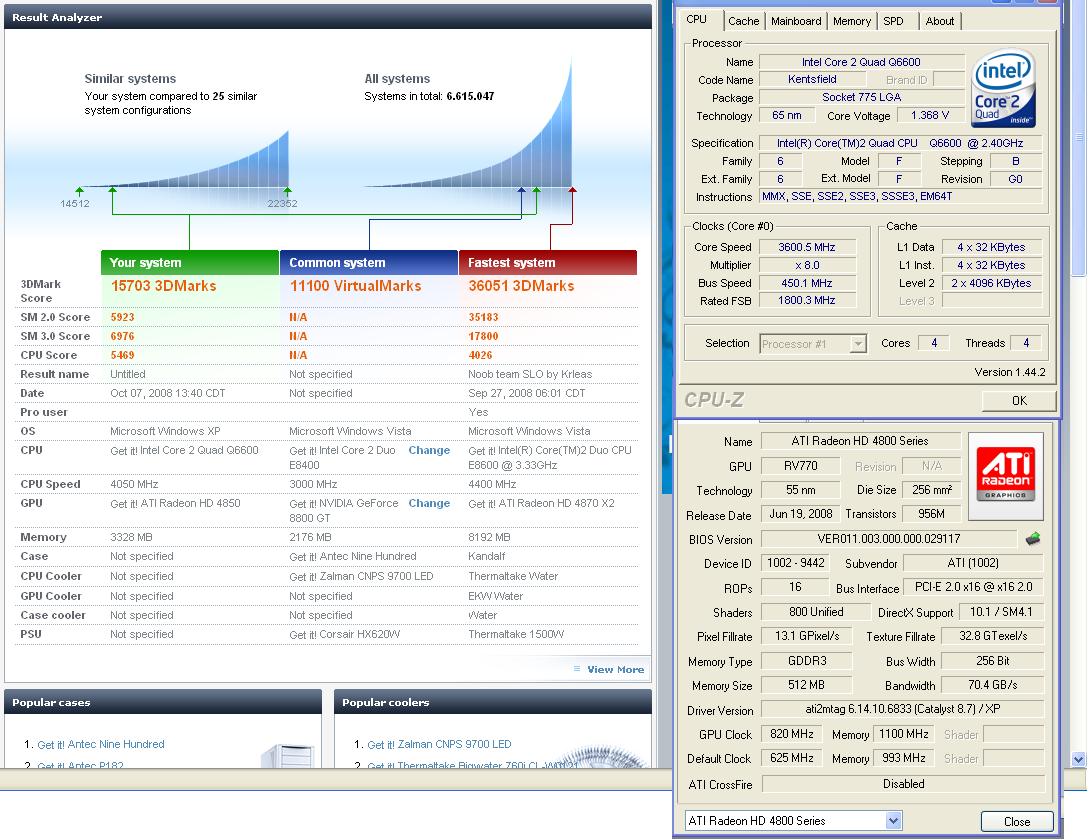Click View More link

tap(615, 670)
